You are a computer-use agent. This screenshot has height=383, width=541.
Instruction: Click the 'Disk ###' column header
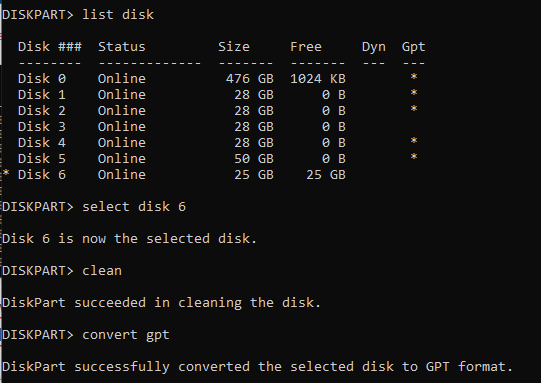point(50,47)
